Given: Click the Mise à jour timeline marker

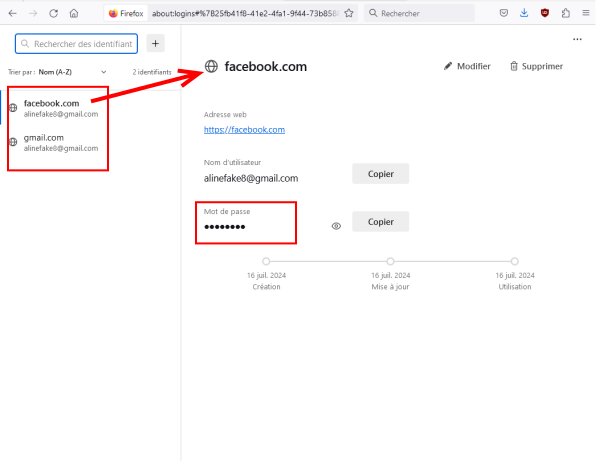Looking at the screenshot, I should tap(390, 261).
